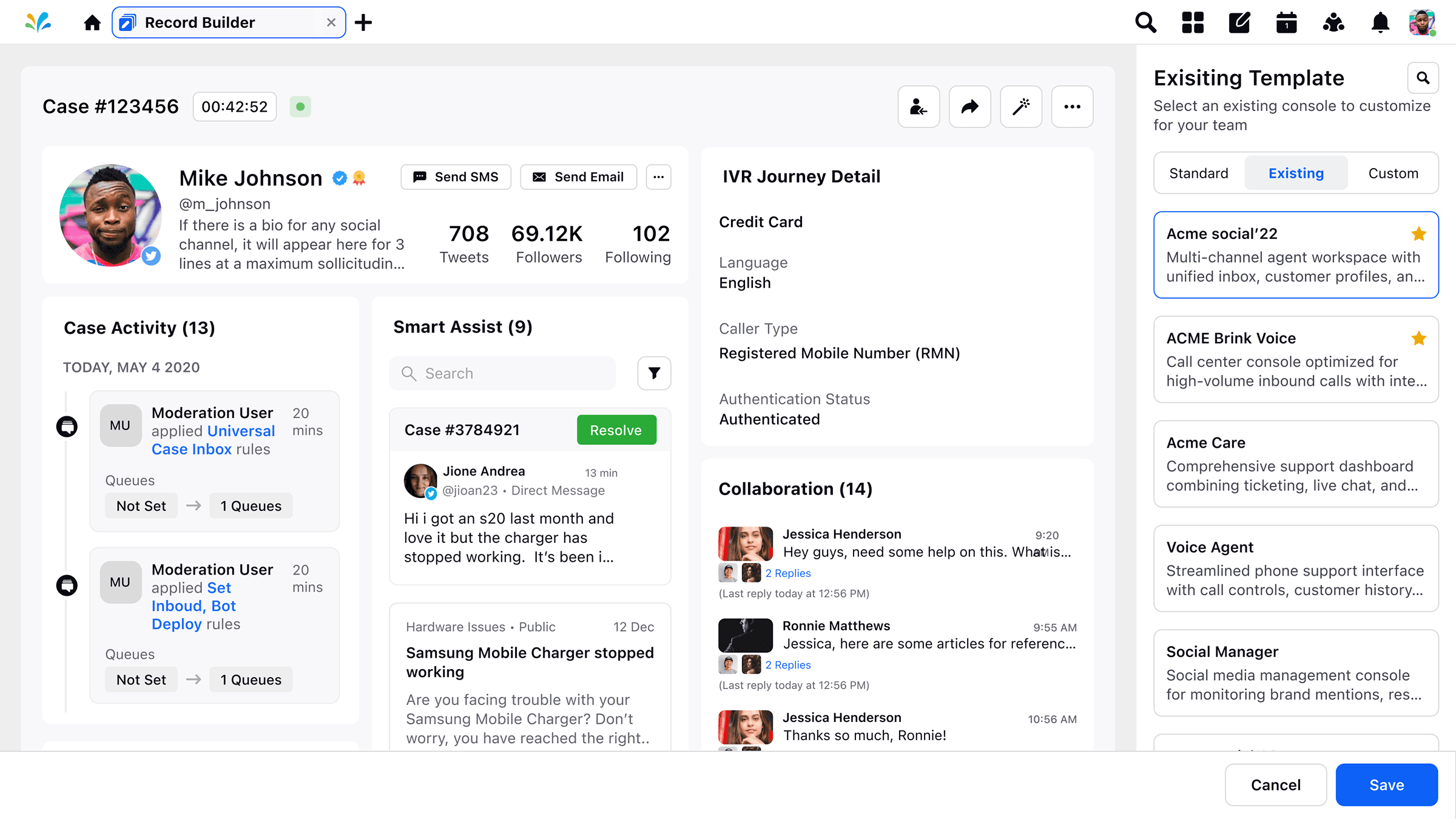
Task: Open Set Inbound, Bot Deploy rule link
Action: pyautogui.click(x=194, y=606)
